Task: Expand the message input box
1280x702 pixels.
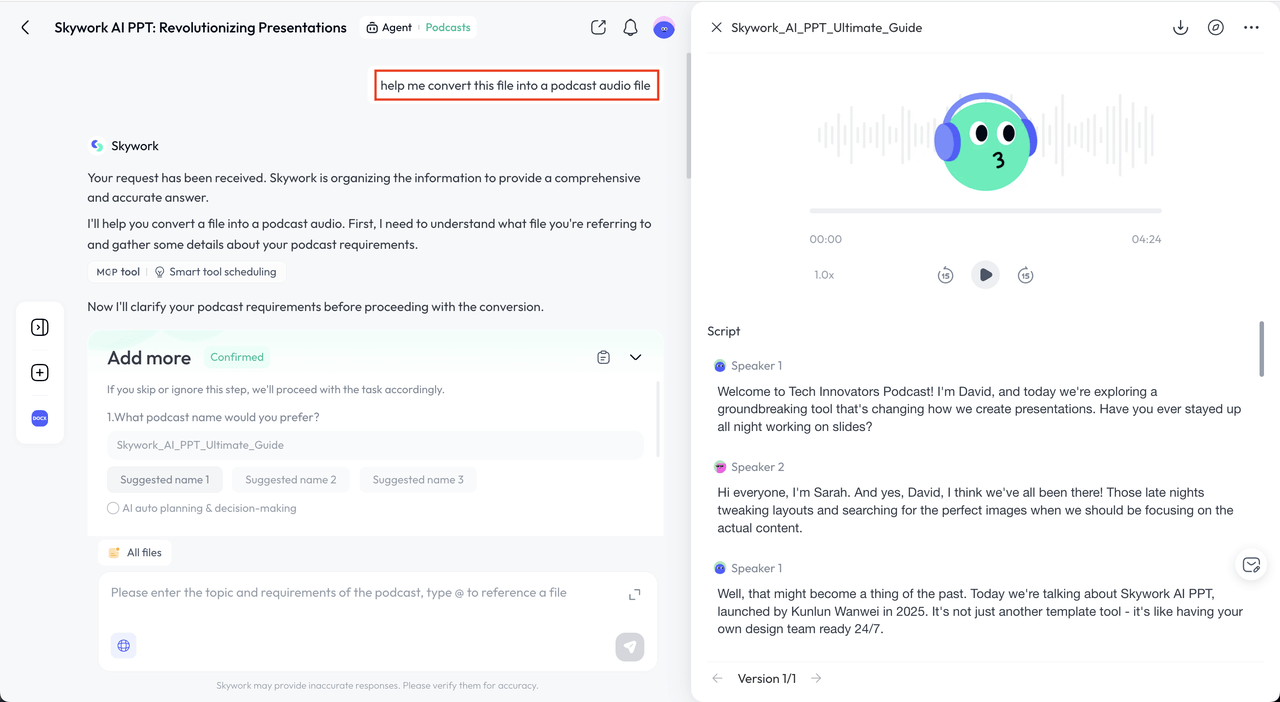Action: click(x=634, y=595)
